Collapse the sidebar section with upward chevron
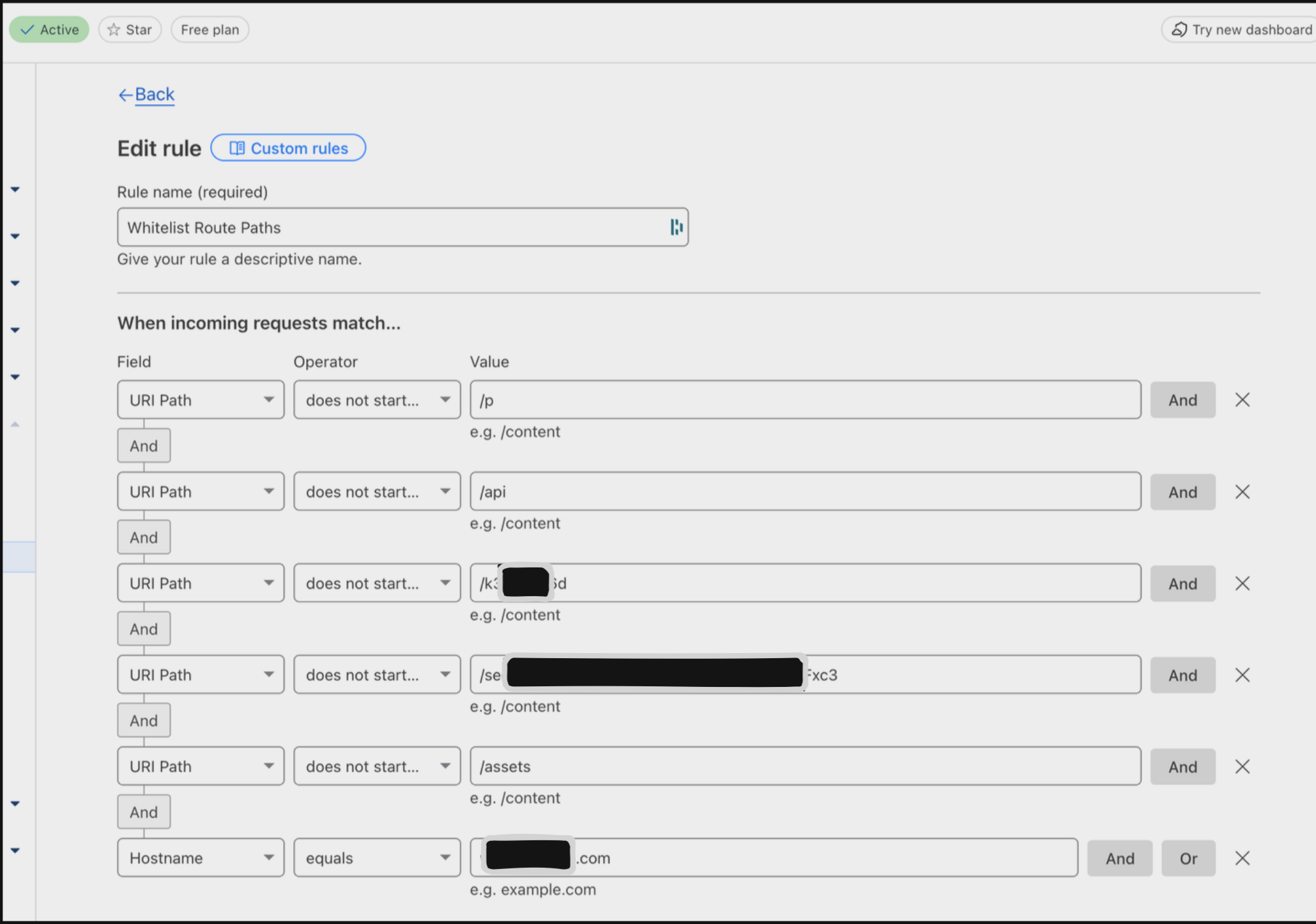The height and width of the screenshot is (924, 1316). pos(15,424)
